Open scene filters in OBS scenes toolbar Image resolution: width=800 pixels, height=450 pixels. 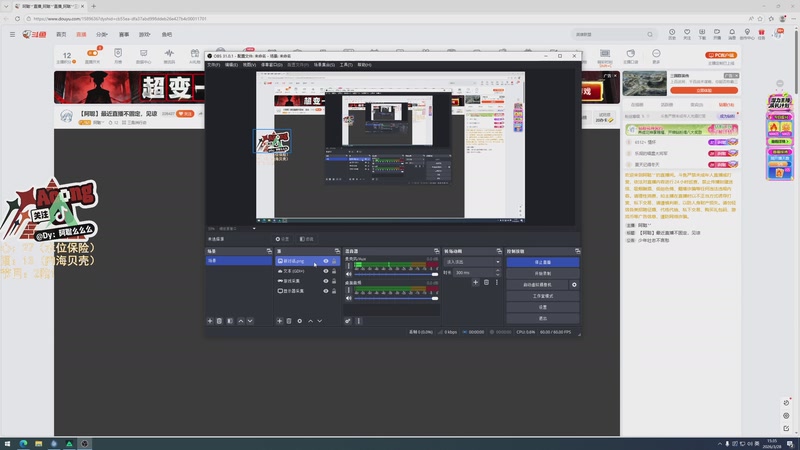tap(230, 321)
